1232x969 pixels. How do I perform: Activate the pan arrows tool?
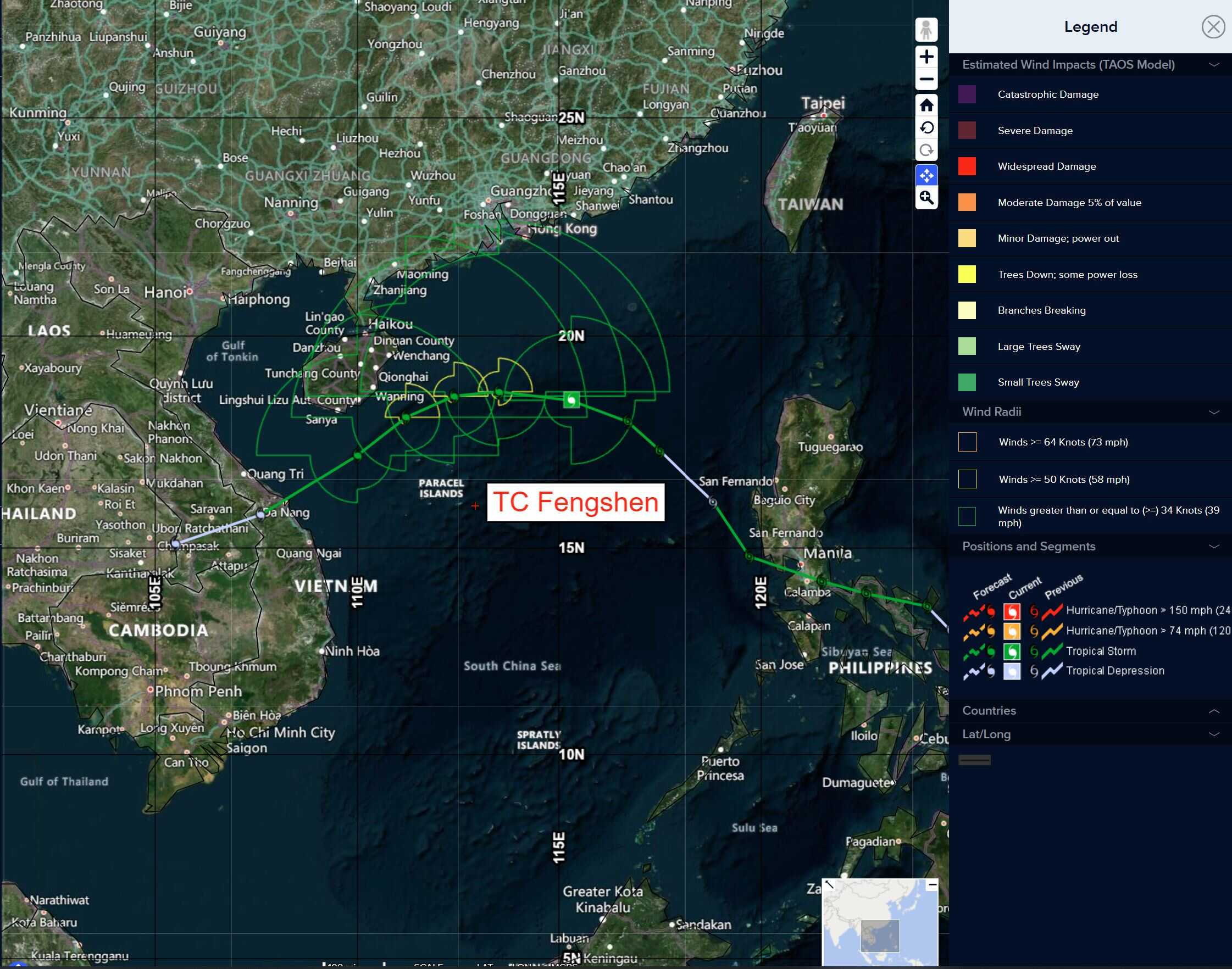[x=926, y=175]
